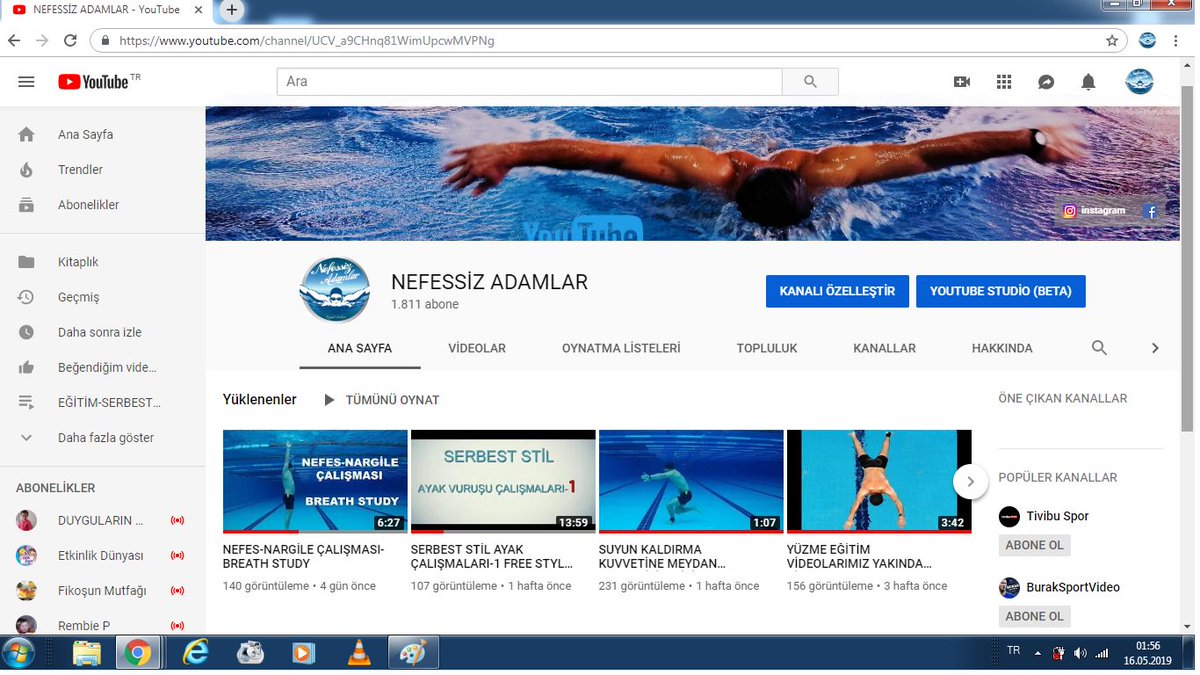The height and width of the screenshot is (675, 1200).
Task: Select the ANA SAYFA channel tab
Action: click(x=360, y=348)
